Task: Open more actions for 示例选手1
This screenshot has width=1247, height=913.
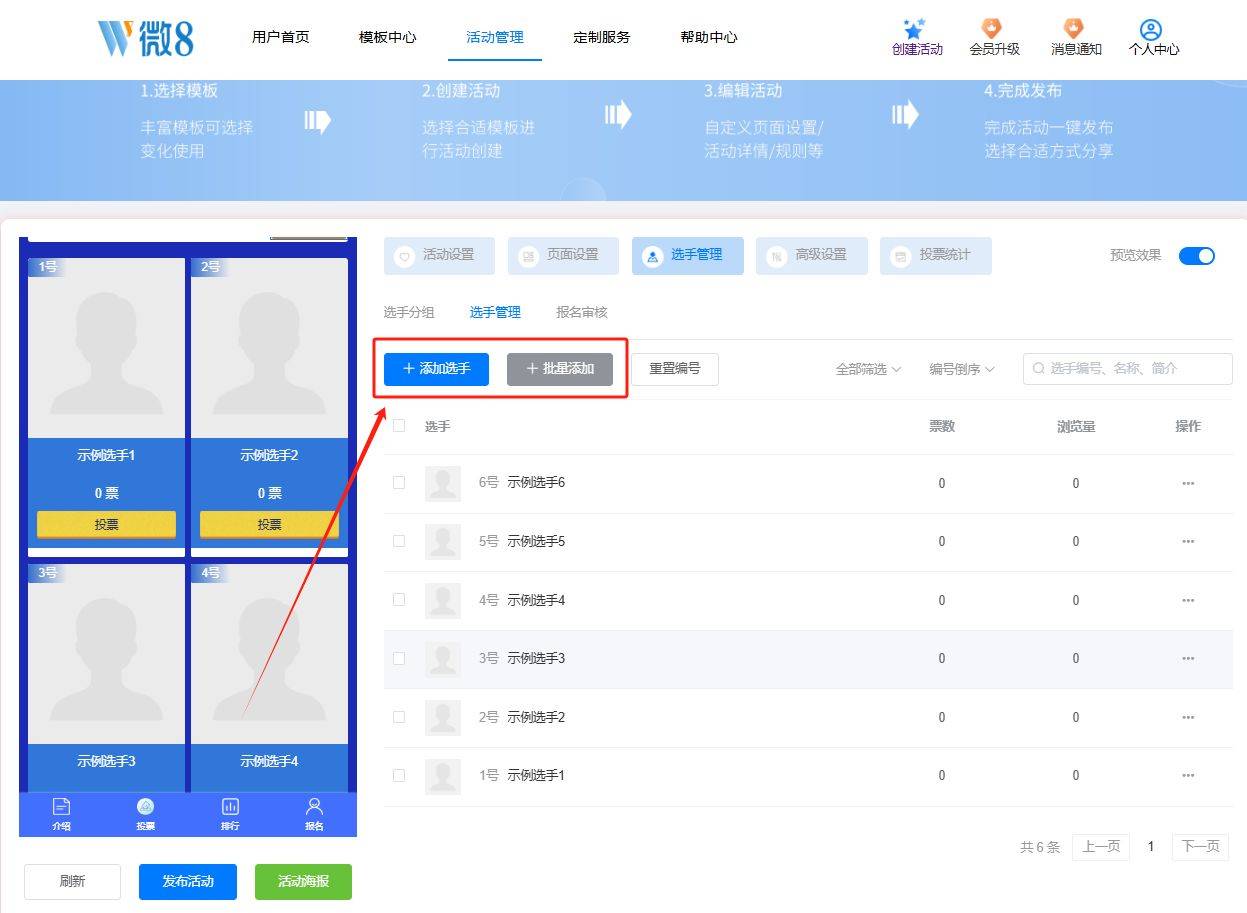Action: [x=1188, y=775]
